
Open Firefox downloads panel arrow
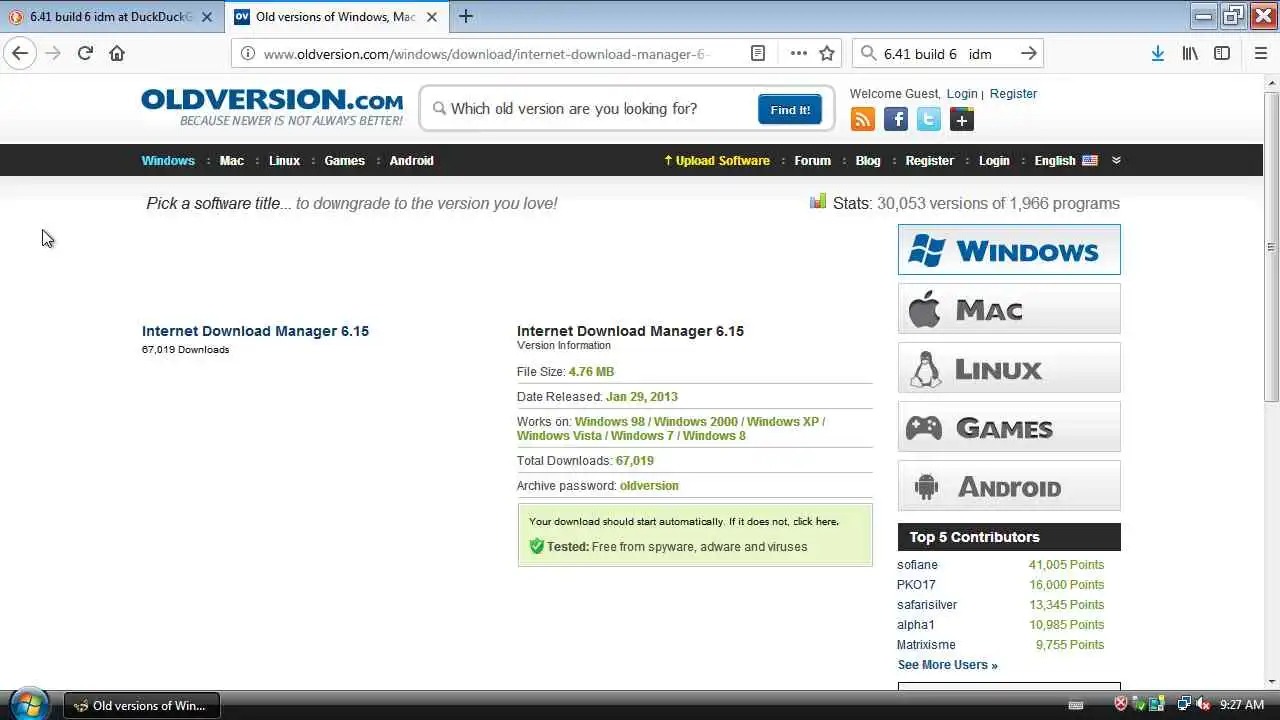(1157, 54)
